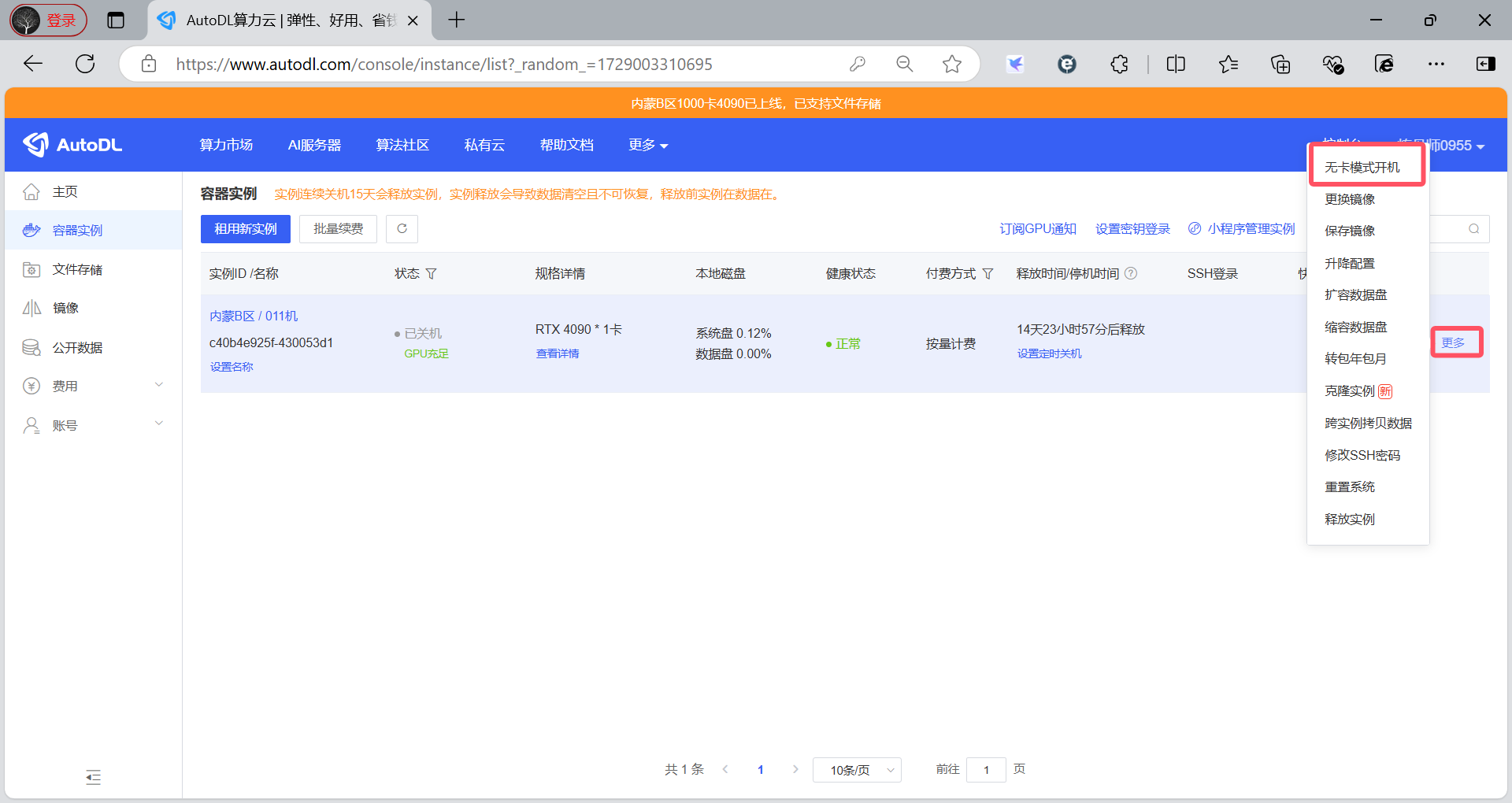Open browser extensions puzzle icon

(1119, 64)
